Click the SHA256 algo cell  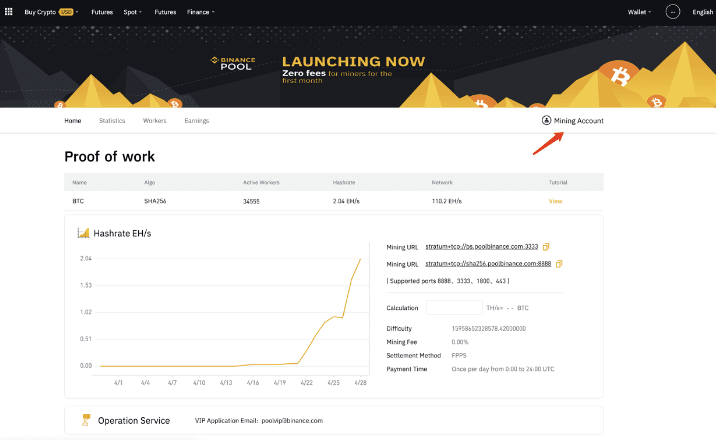(155, 201)
